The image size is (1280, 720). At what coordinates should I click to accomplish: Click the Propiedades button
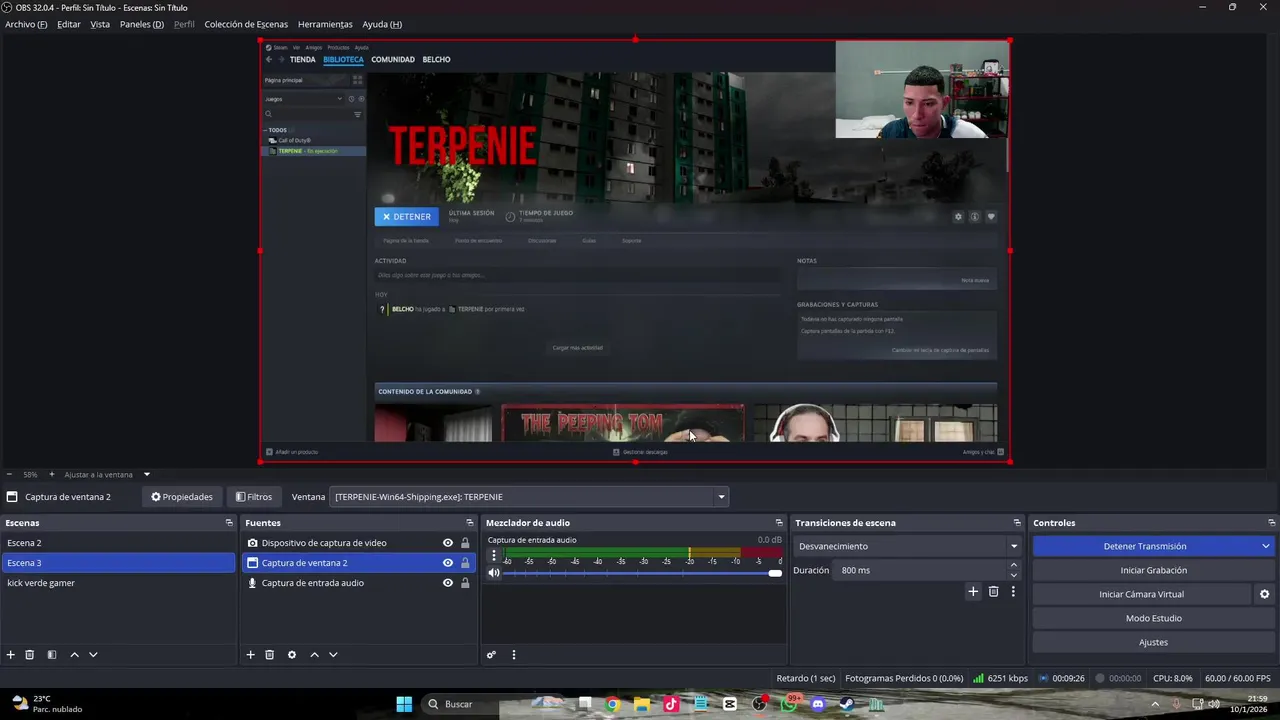pyautogui.click(x=182, y=497)
